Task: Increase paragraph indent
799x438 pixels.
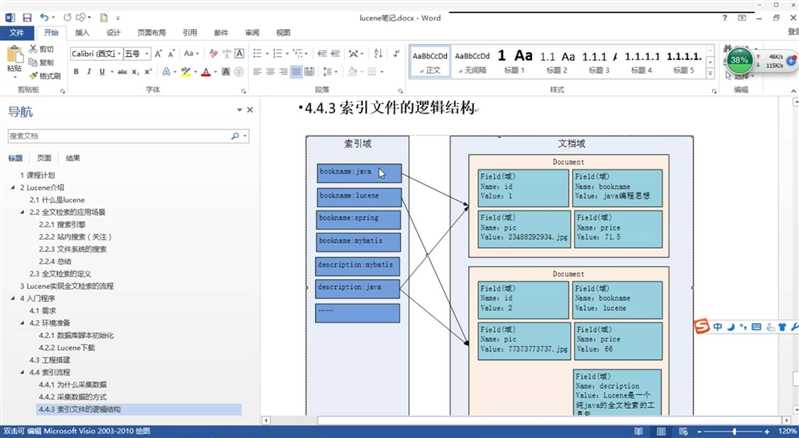Action: coord(335,53)
